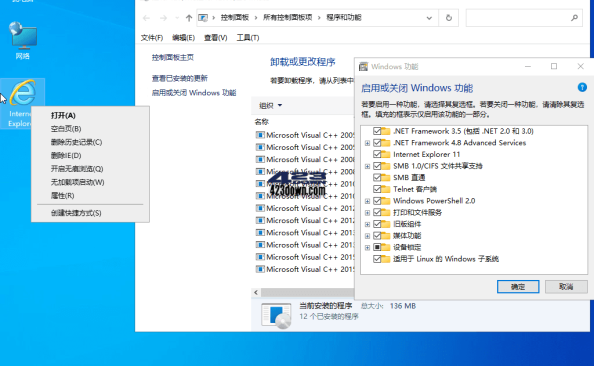Toggle 媒体功能 checkbox
Screen dimensions: 594x366
pyautogui.click(x=377, y=236)
